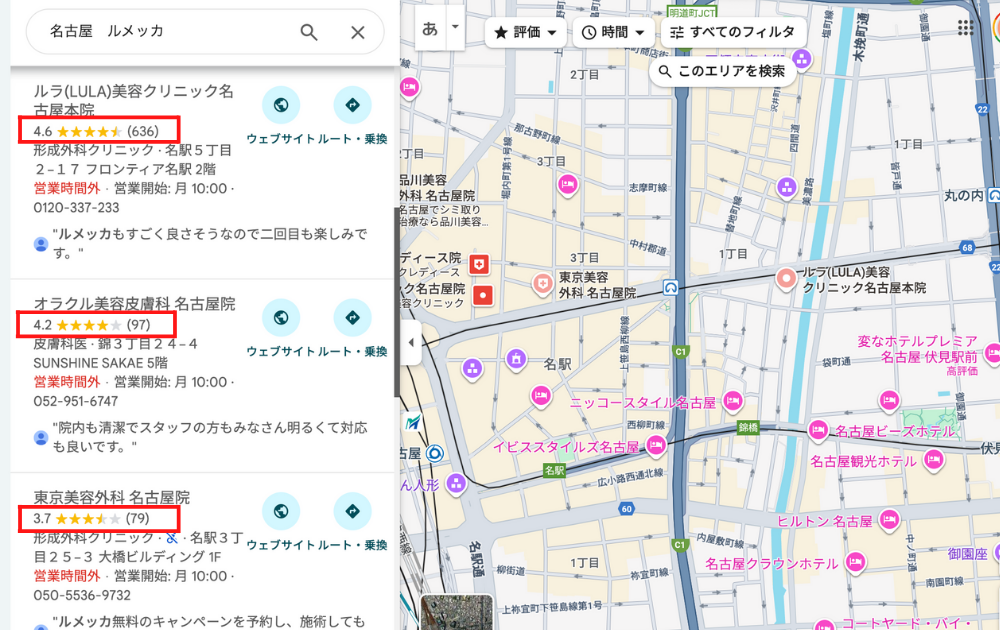This screenshot has height=630, width=1000.
Task: Click the 4.6 rating with 636 reviews
Action: pos(96,131)
